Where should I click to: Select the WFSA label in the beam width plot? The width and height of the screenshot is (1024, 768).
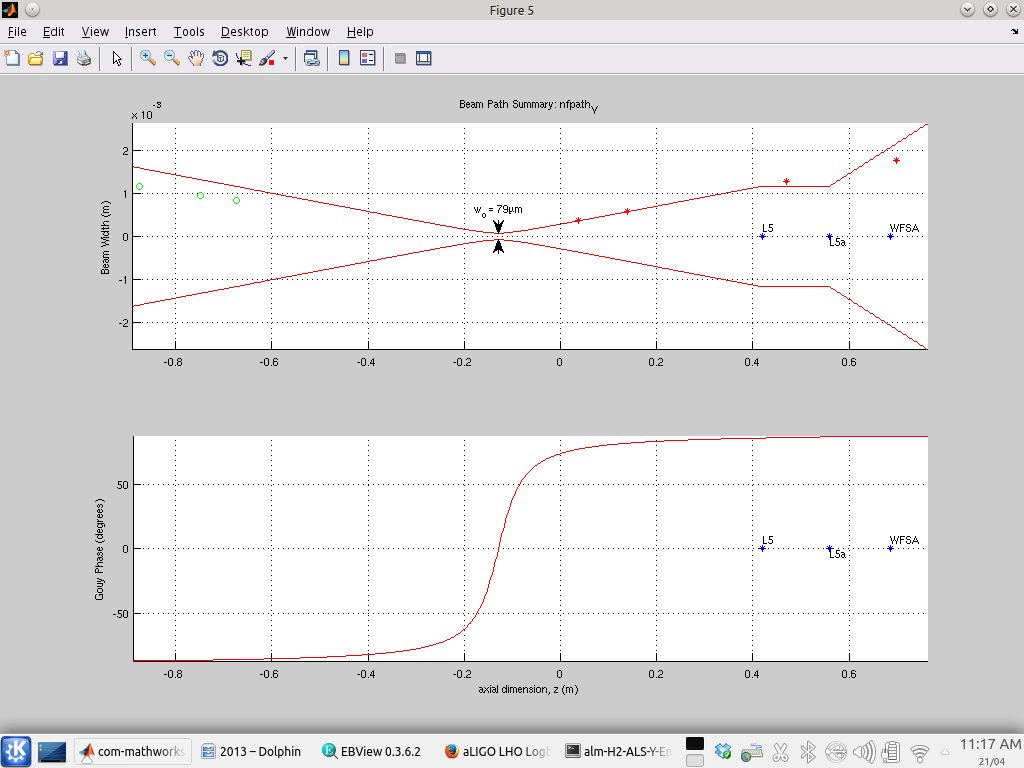tap(904, 228)
